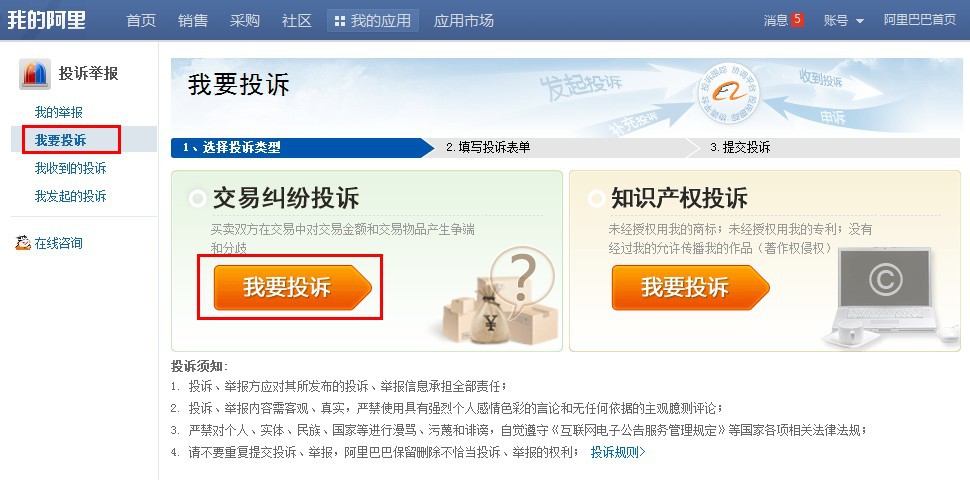Click 我要投诉 button under 知识产权投诉
Viewport: 970px width, 480px height.
coord(690,288)
